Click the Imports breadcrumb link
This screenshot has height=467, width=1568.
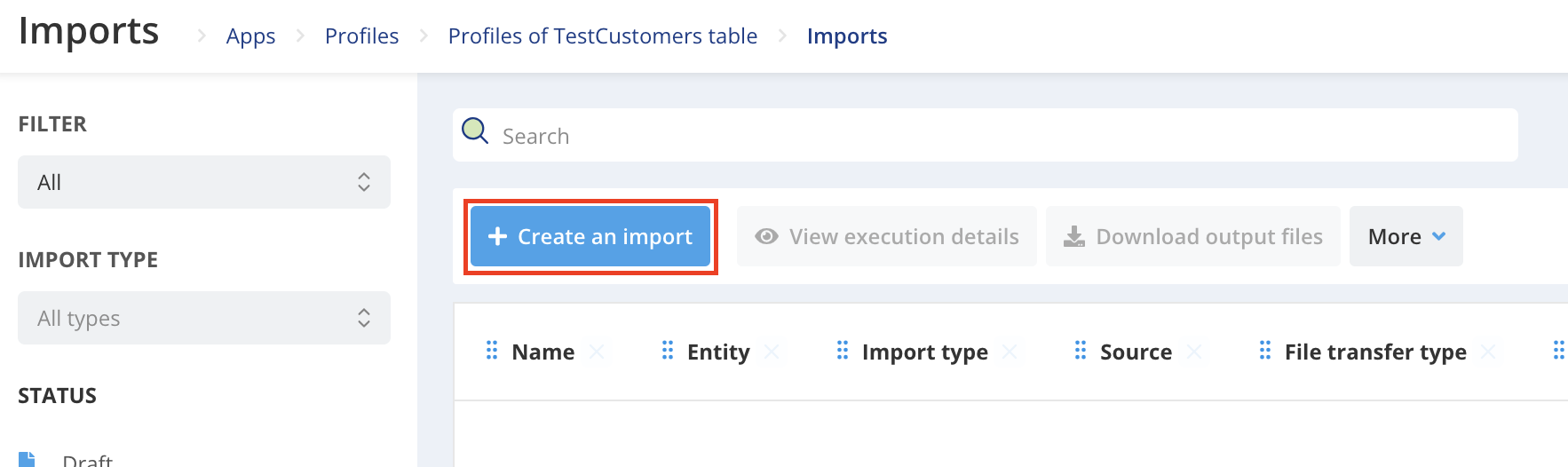click(847, 36)
